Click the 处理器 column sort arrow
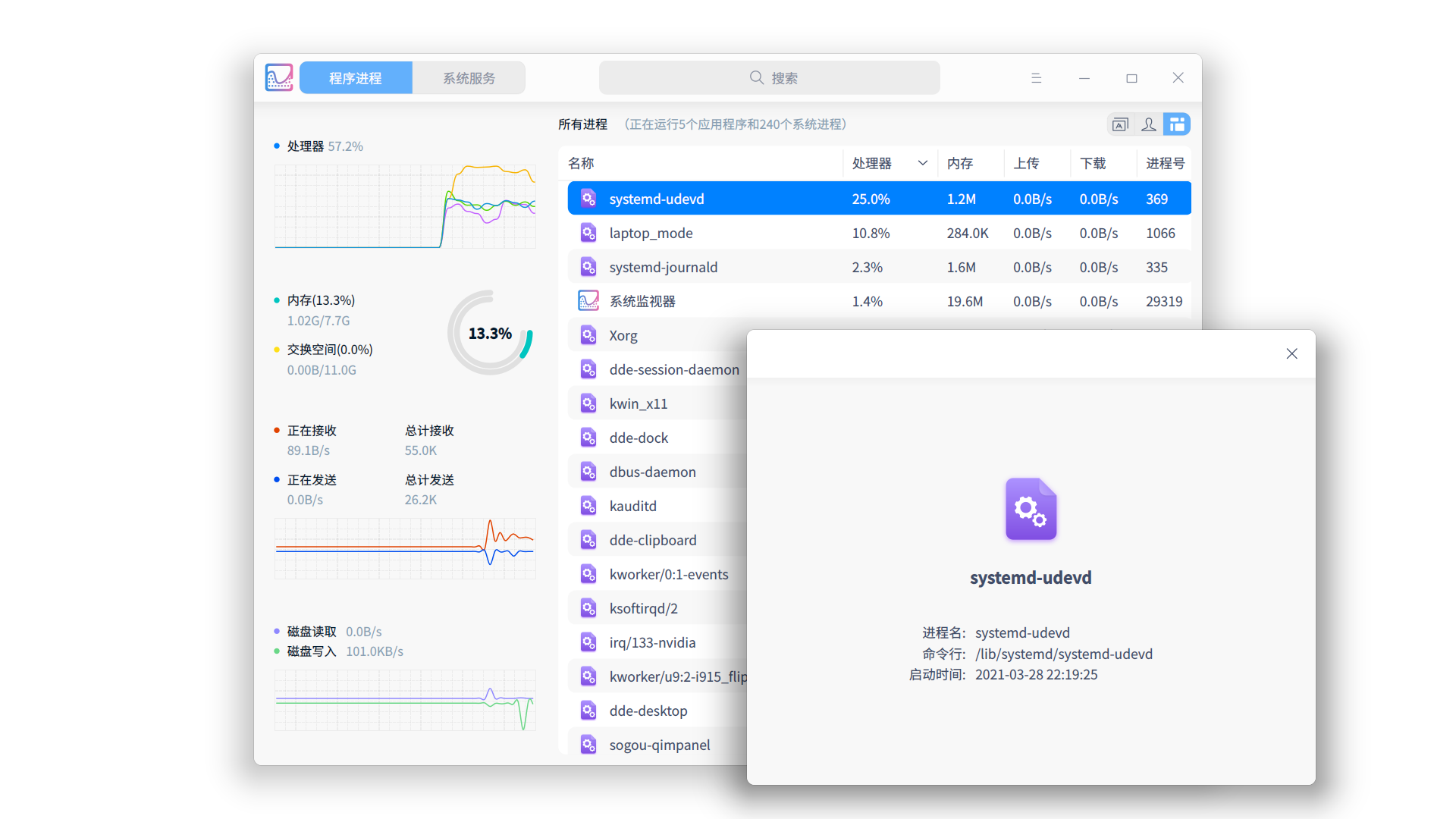1456x819 pixels. (922, 163)
